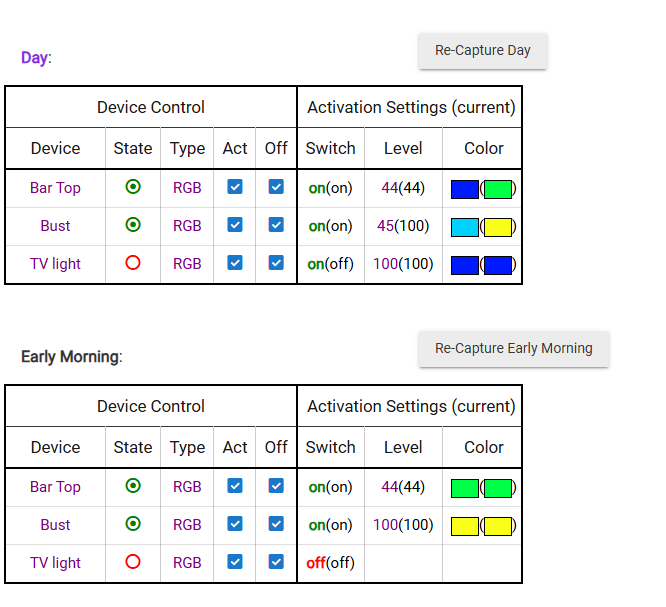Toggle Act checkbox for TV light in Early Morning

(235, 562)
